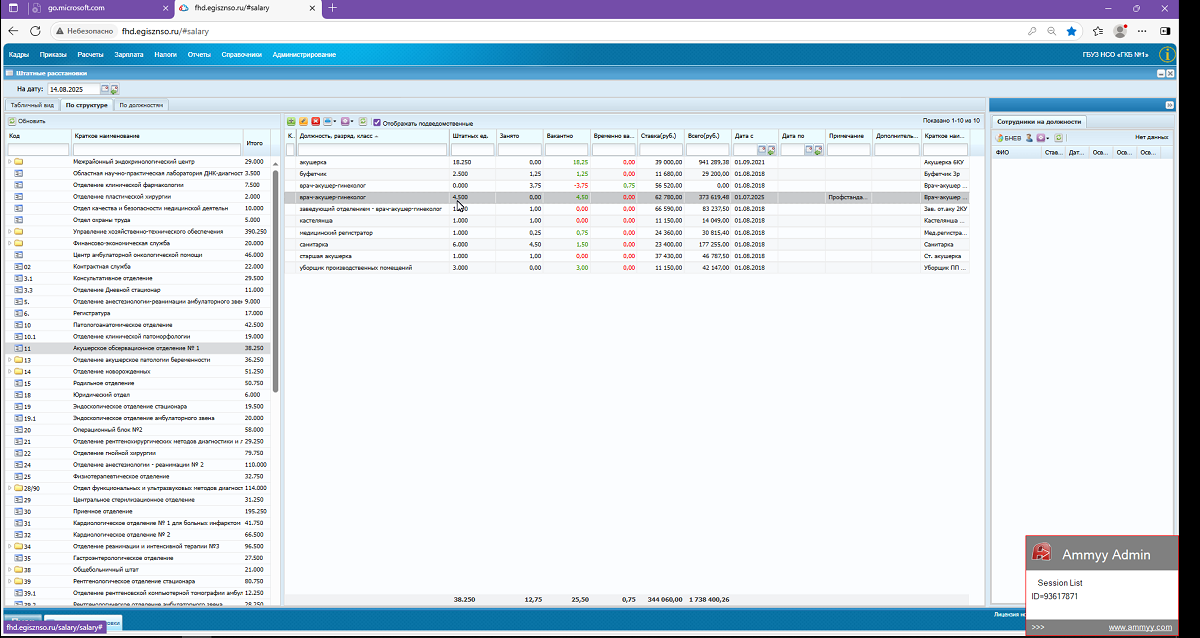Select the 'По структуре' tab
Screen dimensions: 1200x638
point(86,104)
